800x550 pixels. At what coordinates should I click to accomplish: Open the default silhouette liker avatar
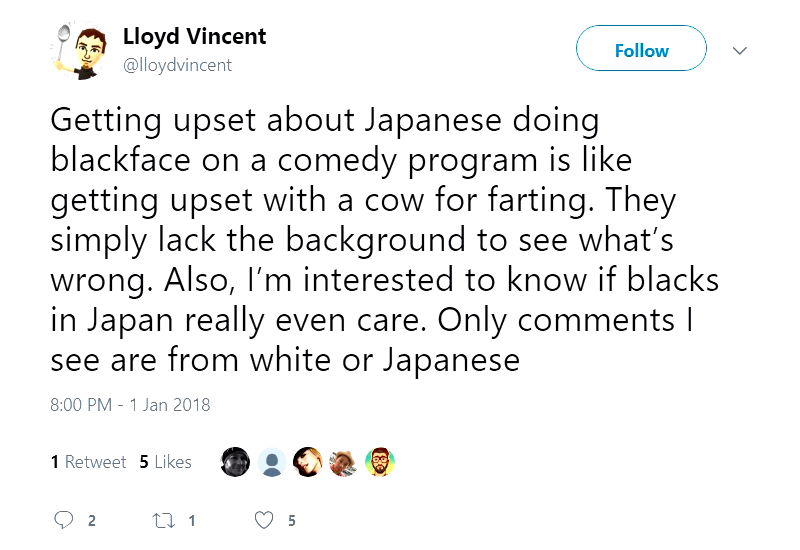pyautogui.click(x=271, y=461)
